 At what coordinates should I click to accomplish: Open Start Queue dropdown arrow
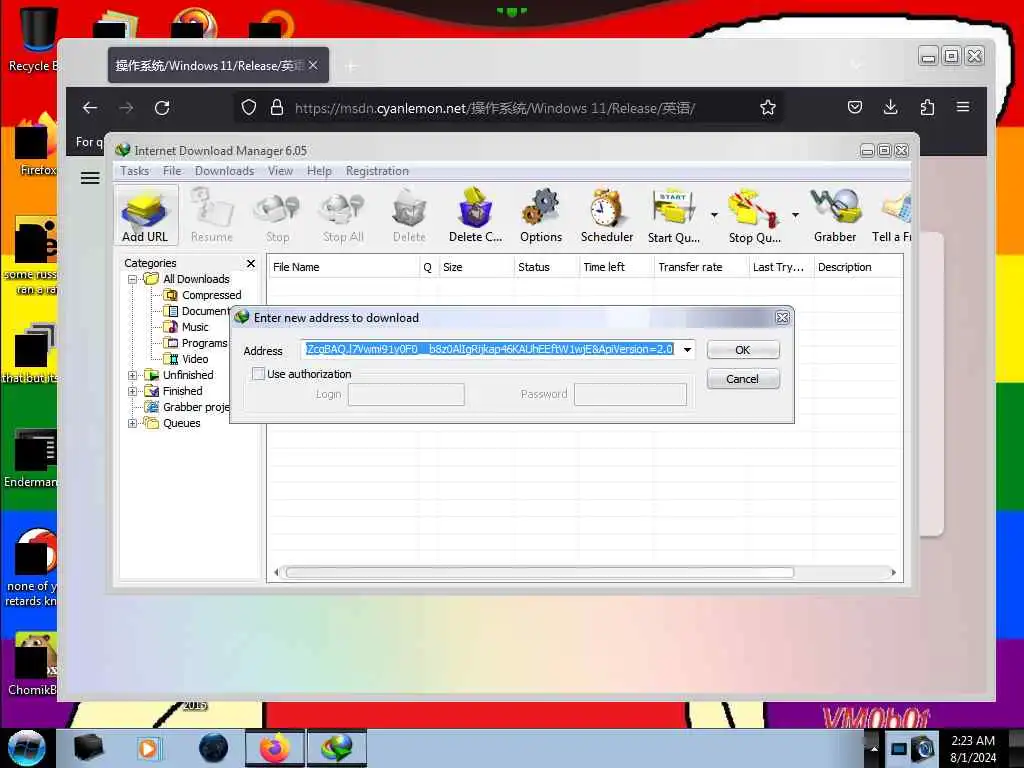coord(714,214)
